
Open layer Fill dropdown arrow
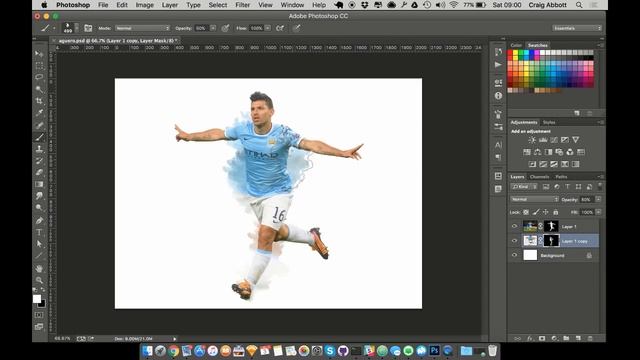[598, 212]
